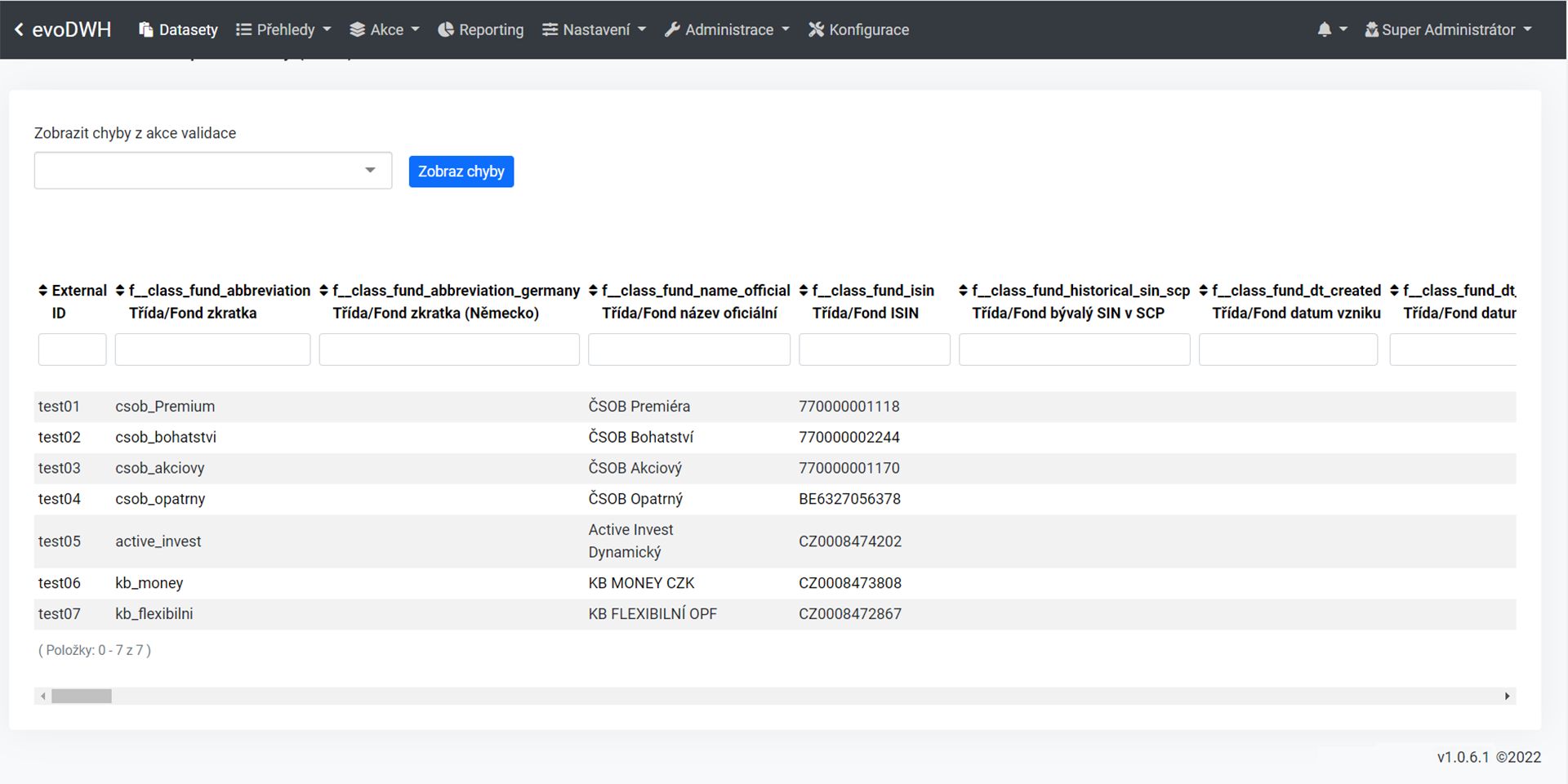The image size is (1568, 784).
Task: Click BE6327056378 ISIN value
Action: (849, 499)
